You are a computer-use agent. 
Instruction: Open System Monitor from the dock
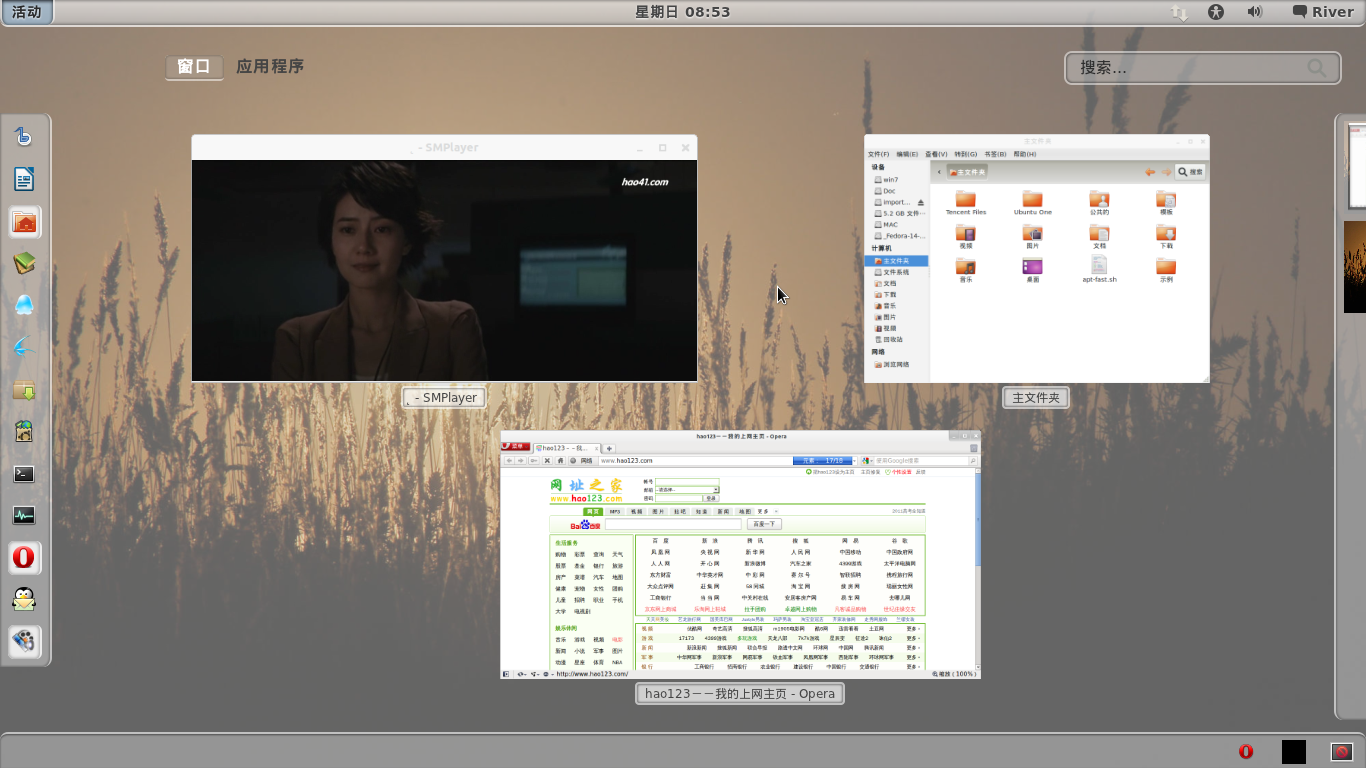(x=24, y=516)
